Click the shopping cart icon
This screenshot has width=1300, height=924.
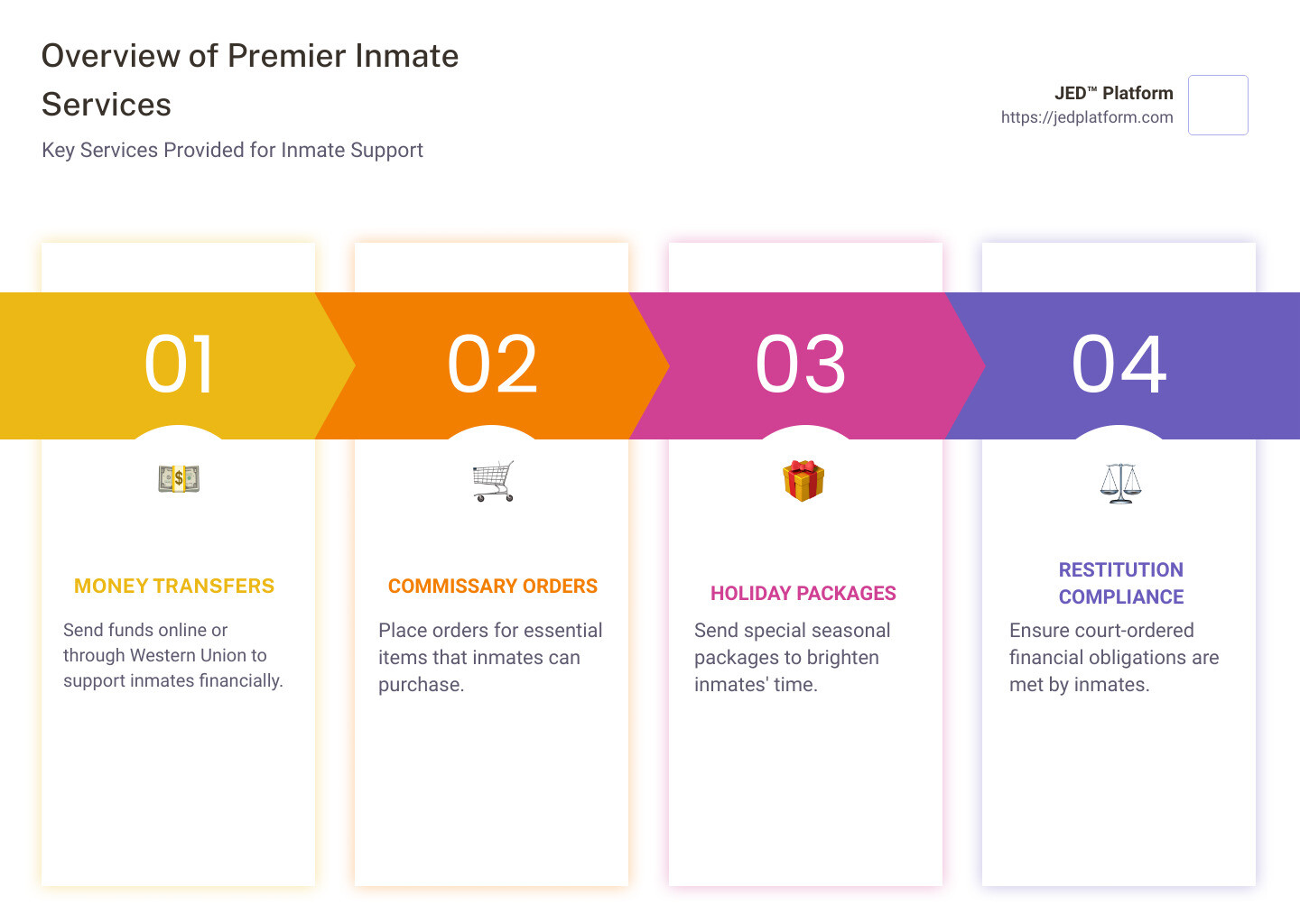493,481
